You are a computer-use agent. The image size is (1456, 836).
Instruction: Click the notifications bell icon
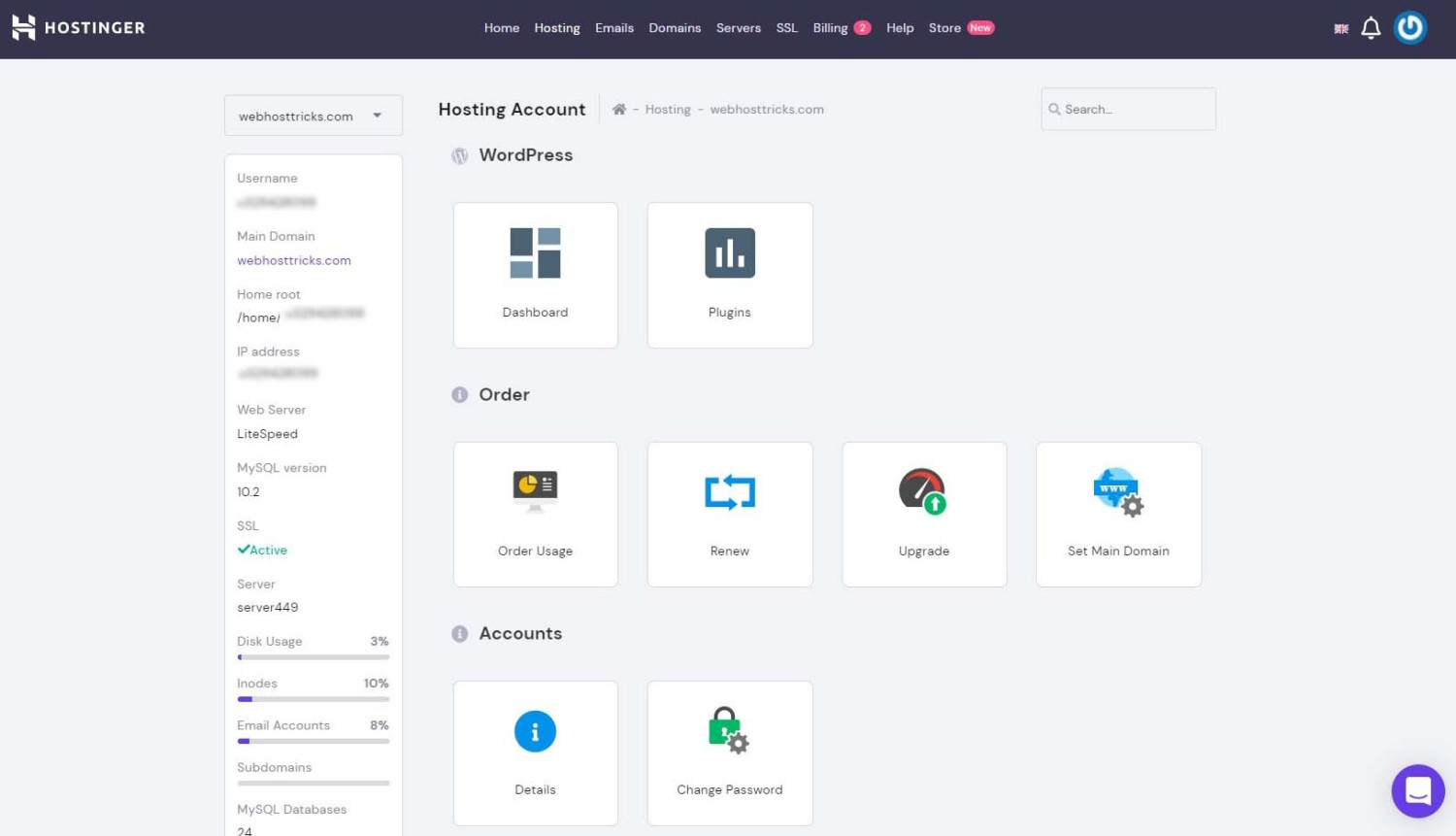click(x=1371, y=28)
